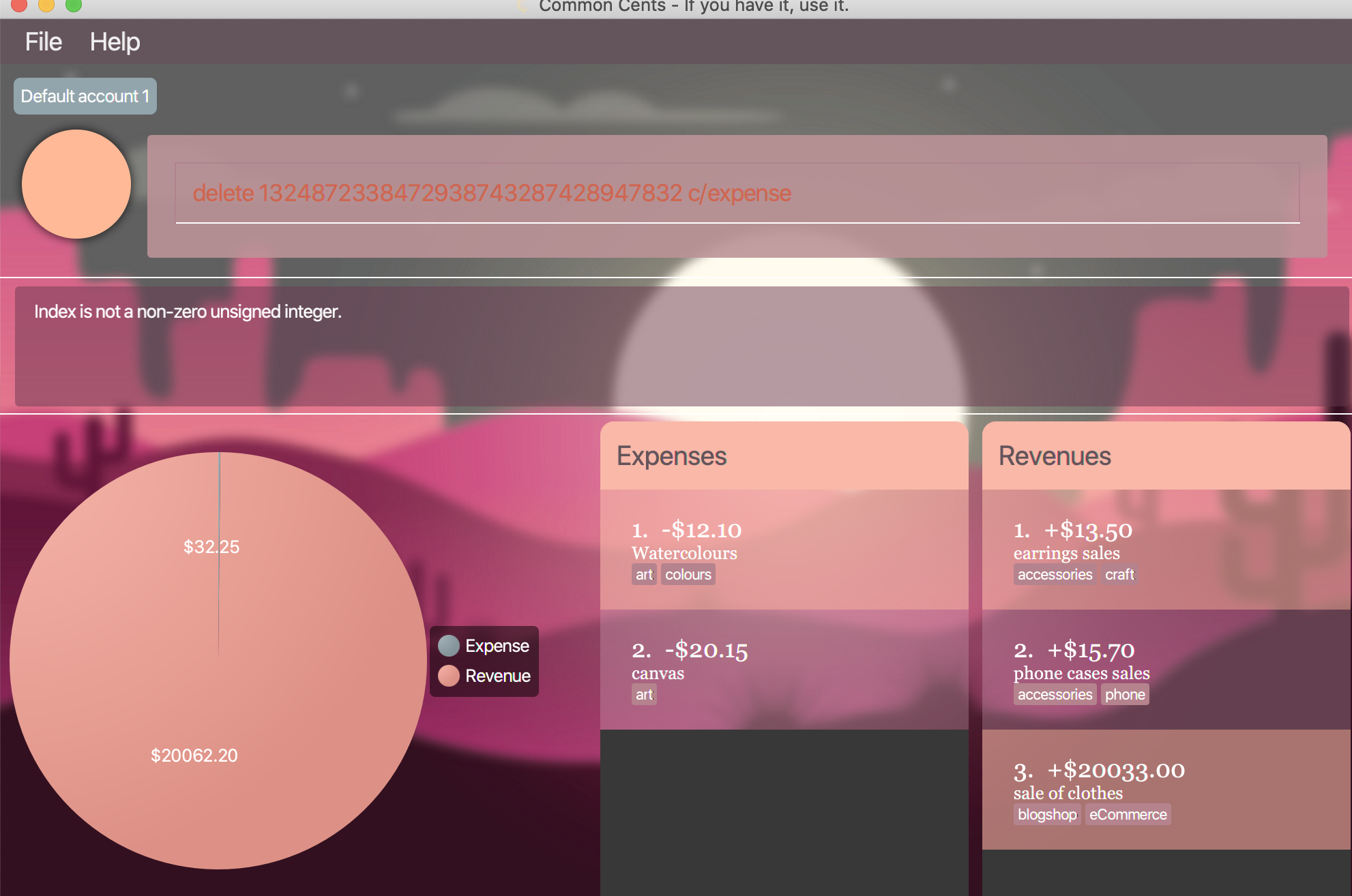Click the craft tag on earrings sales
This screenshot has height=896, width=1352.
1119,575
